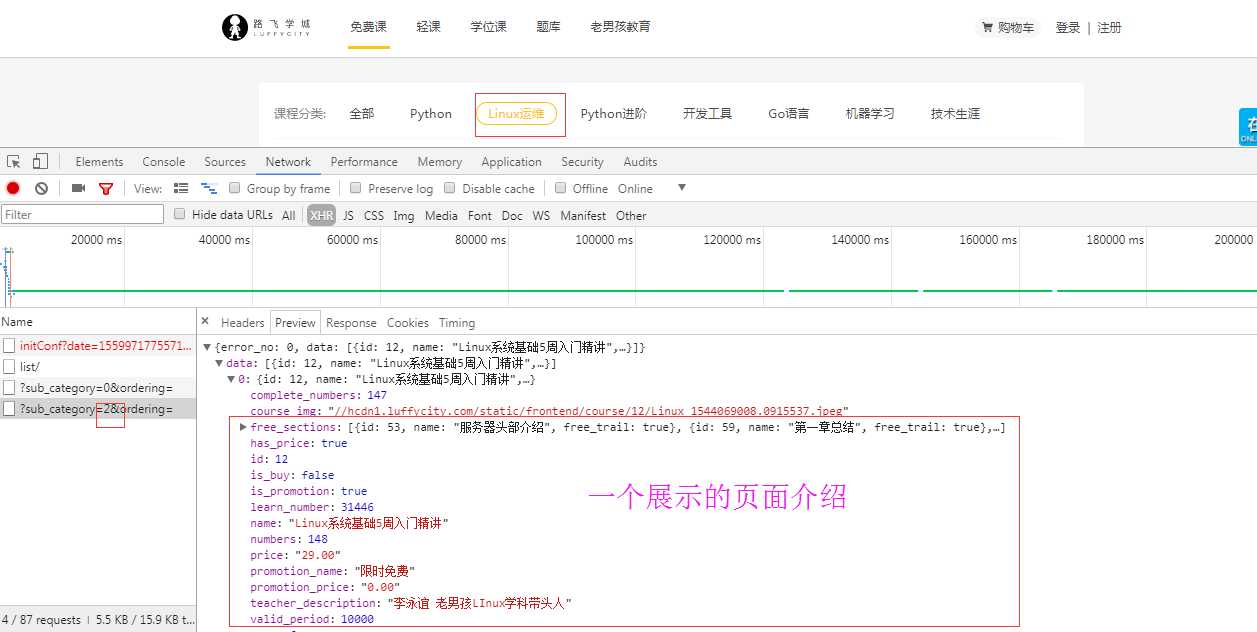Open the Cookies details tab
Screen dimensions: 1257x632
pyautogui.click(x=408, y=323)
